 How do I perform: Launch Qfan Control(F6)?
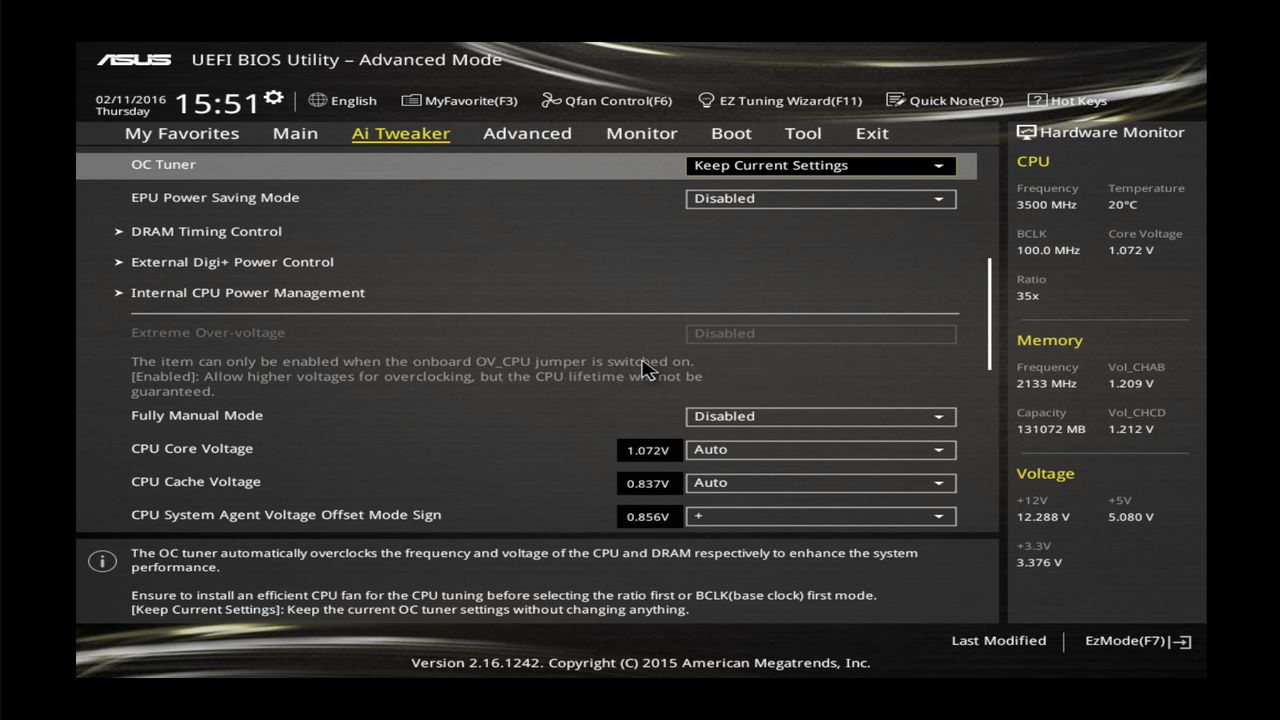(x=607, y=100)
